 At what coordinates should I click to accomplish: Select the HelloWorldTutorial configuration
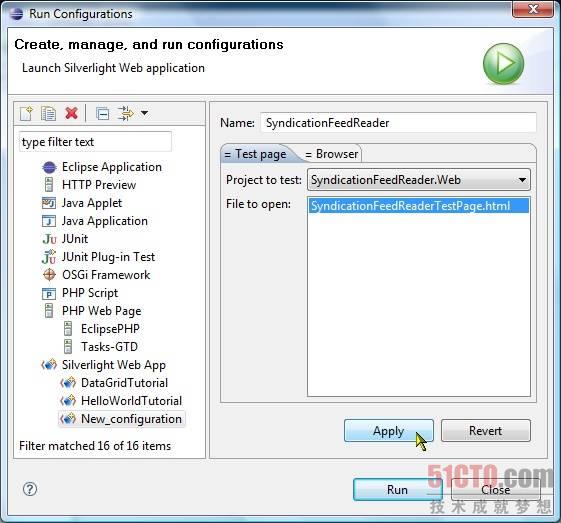coord(131,401)
